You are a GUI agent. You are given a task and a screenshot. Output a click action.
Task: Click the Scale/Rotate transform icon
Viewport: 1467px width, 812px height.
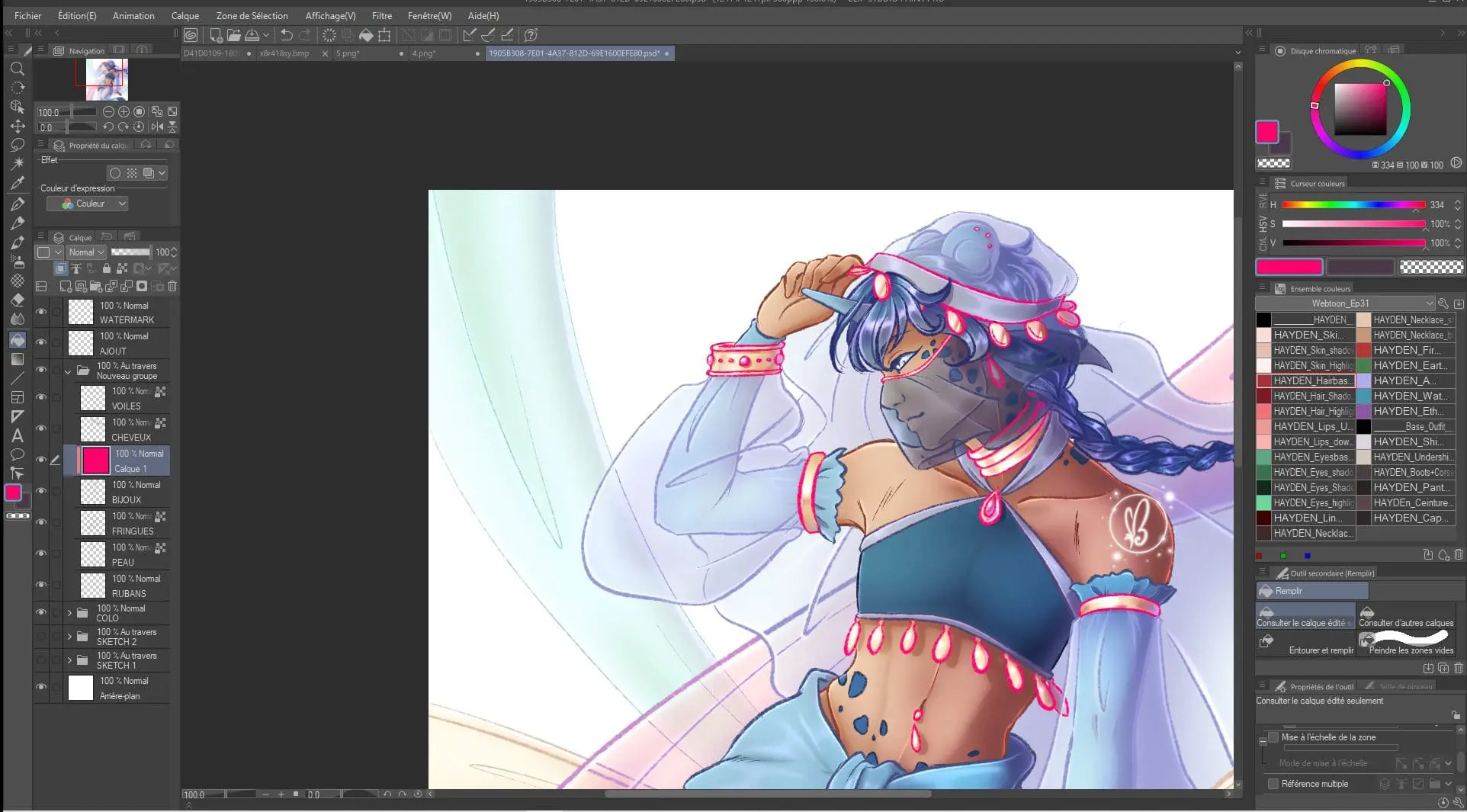[384, 35]
